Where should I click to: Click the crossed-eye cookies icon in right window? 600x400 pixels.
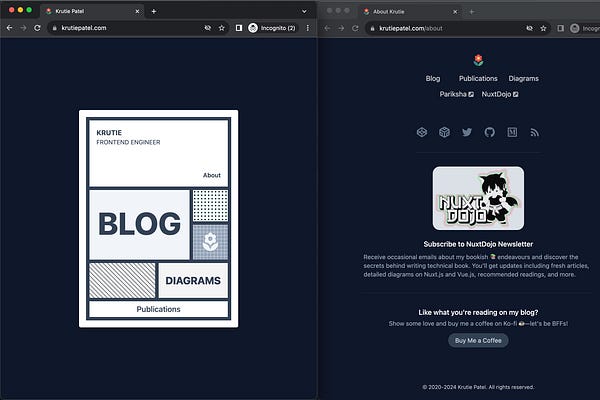pyautogui.click(x=530, y=28)
